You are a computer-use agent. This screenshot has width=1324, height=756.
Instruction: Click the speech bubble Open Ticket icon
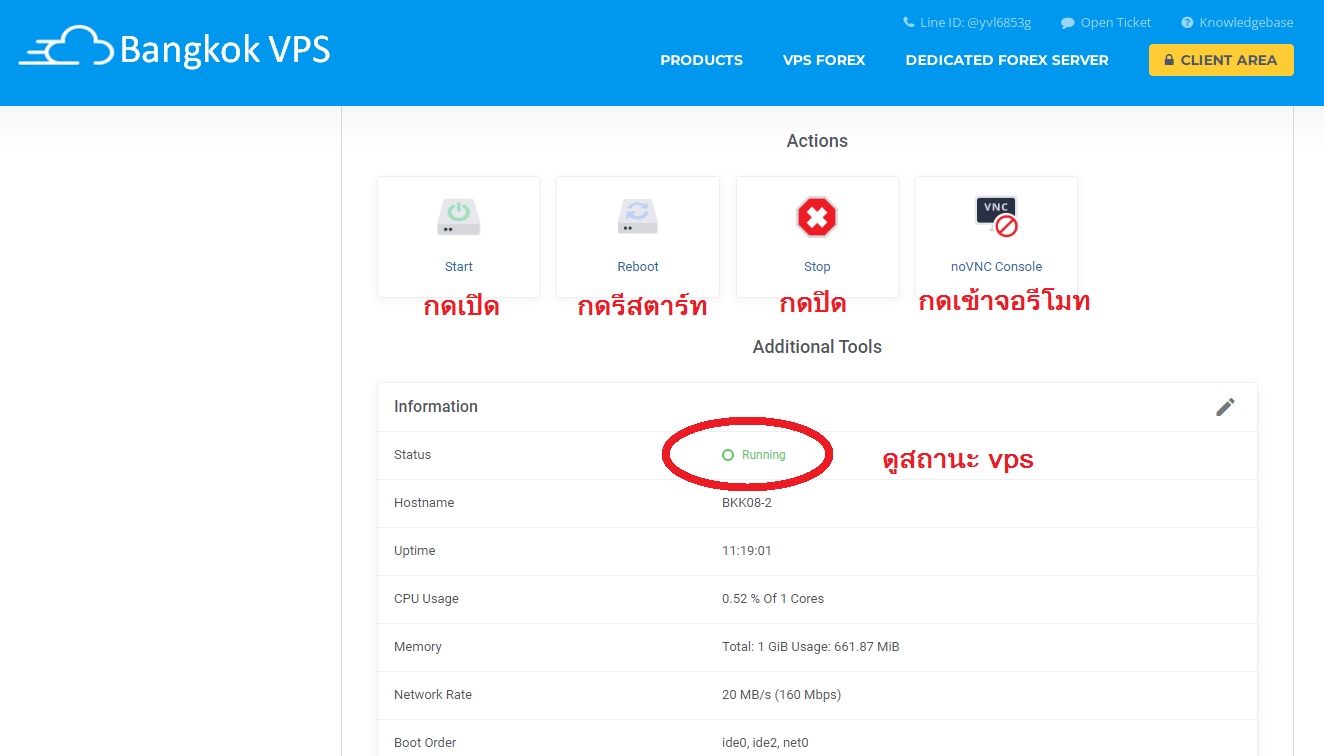[1068, 22]
